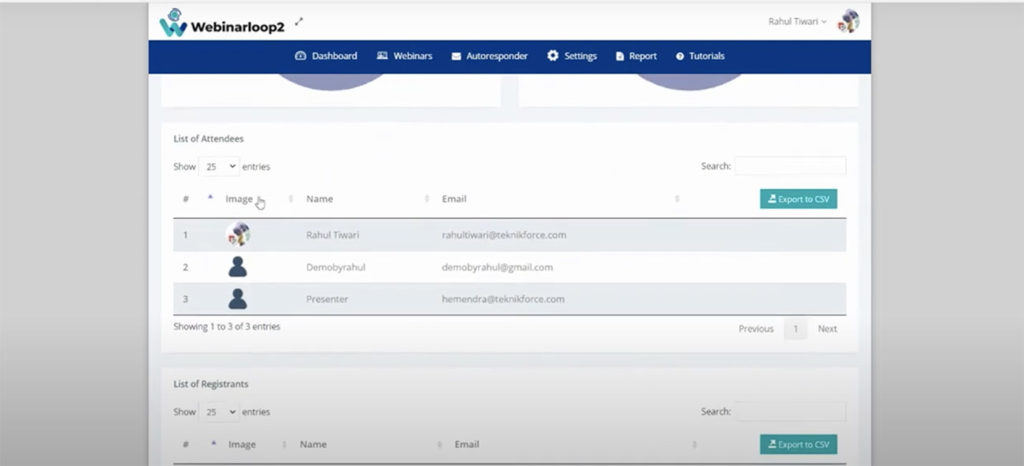Screen dimensions: 1024x466
Task: Click attendees page 1 button
Action: pyautogui.click(x=795, y=329)
